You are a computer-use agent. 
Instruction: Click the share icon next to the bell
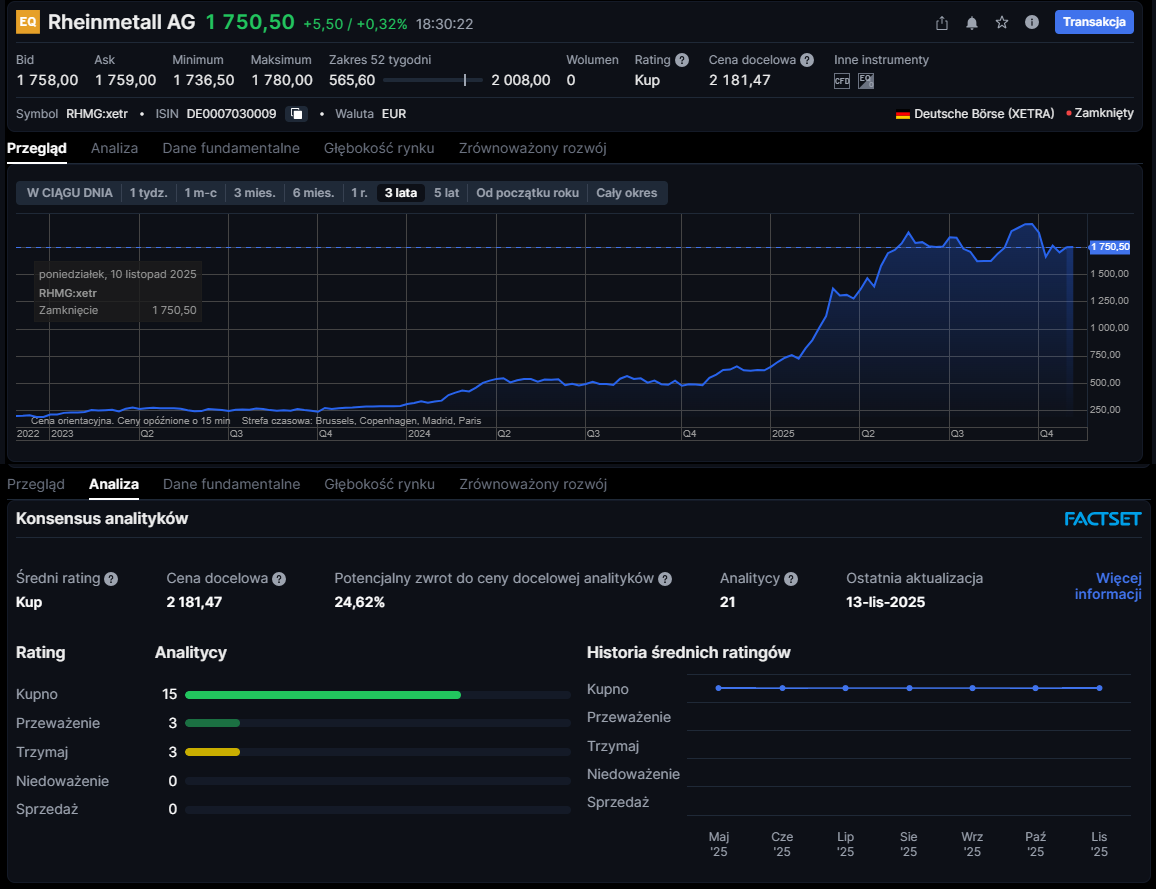click(x=941, y=23)
